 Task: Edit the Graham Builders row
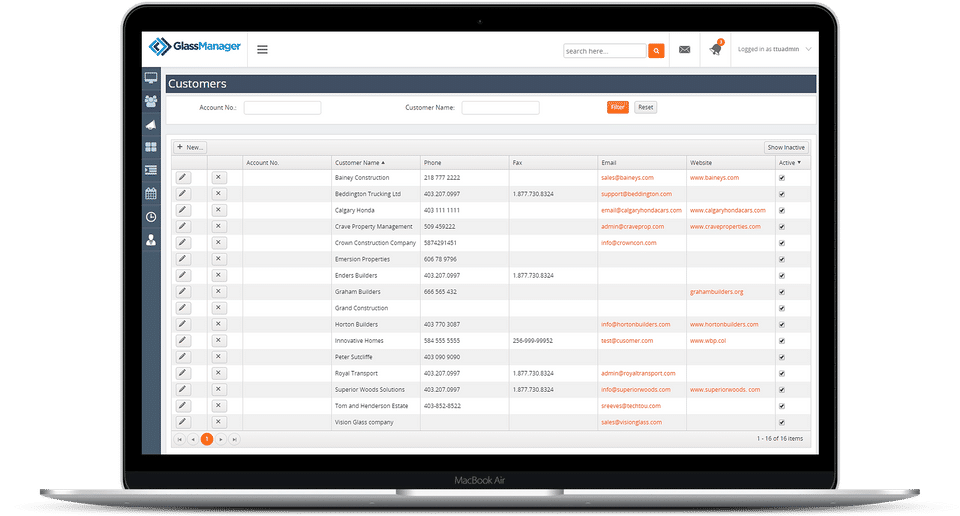pyautogui.click(x=183, y=291)
